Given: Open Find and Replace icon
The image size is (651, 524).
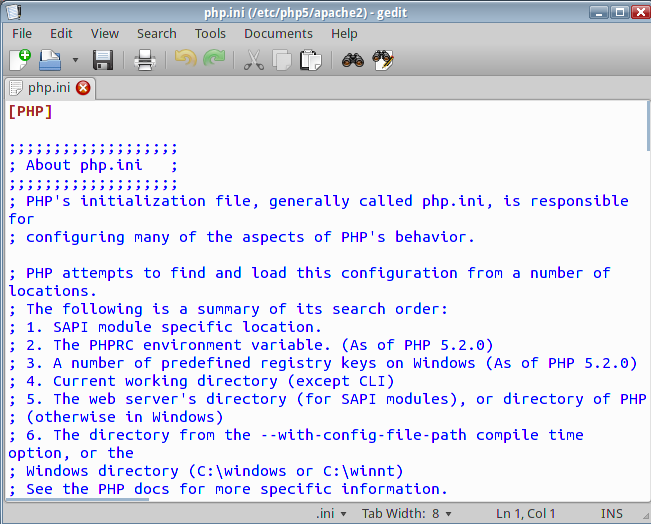Looking at the screenshot, I should pos(383,60).
